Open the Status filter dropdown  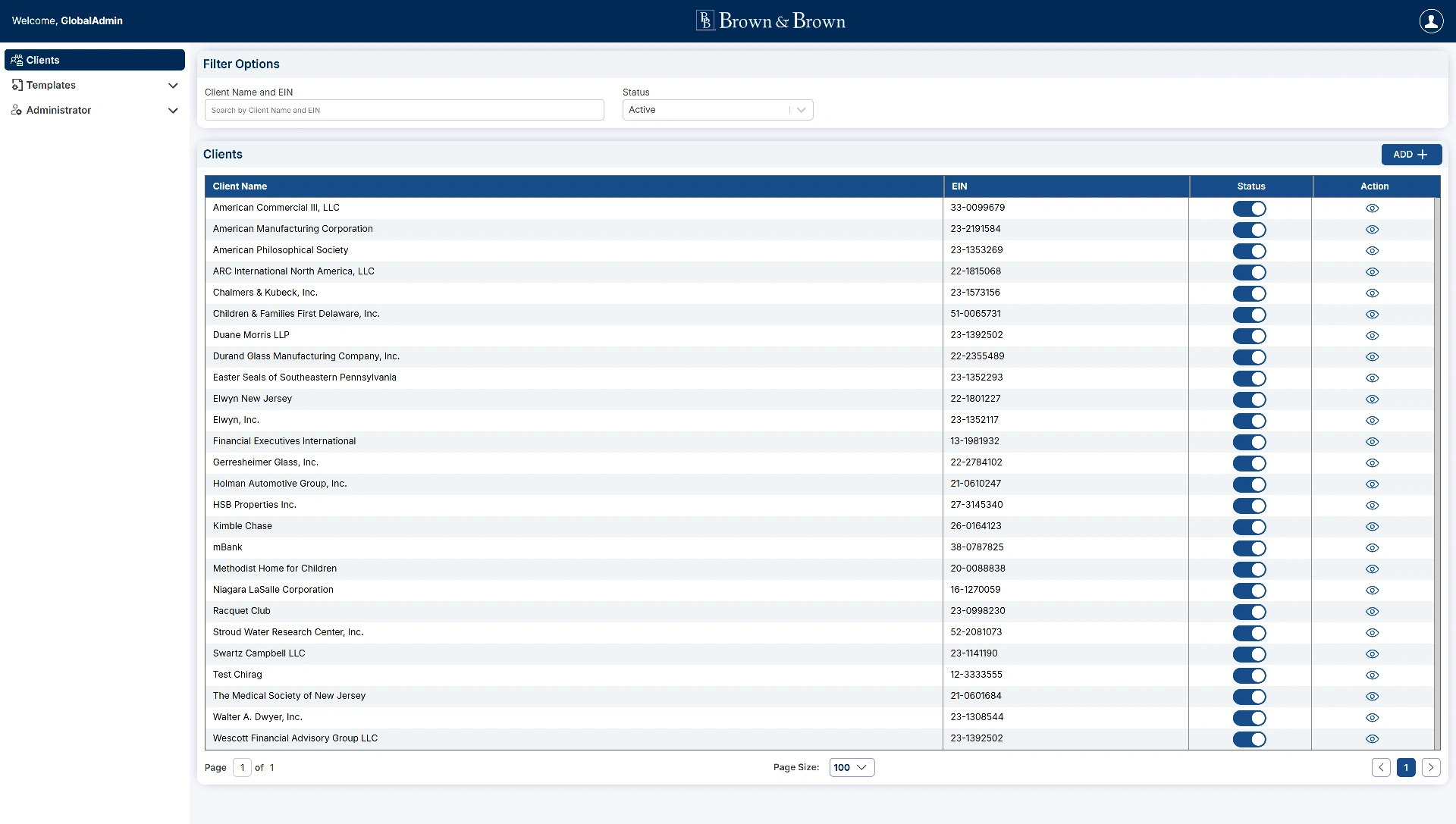tap(717, 110)
